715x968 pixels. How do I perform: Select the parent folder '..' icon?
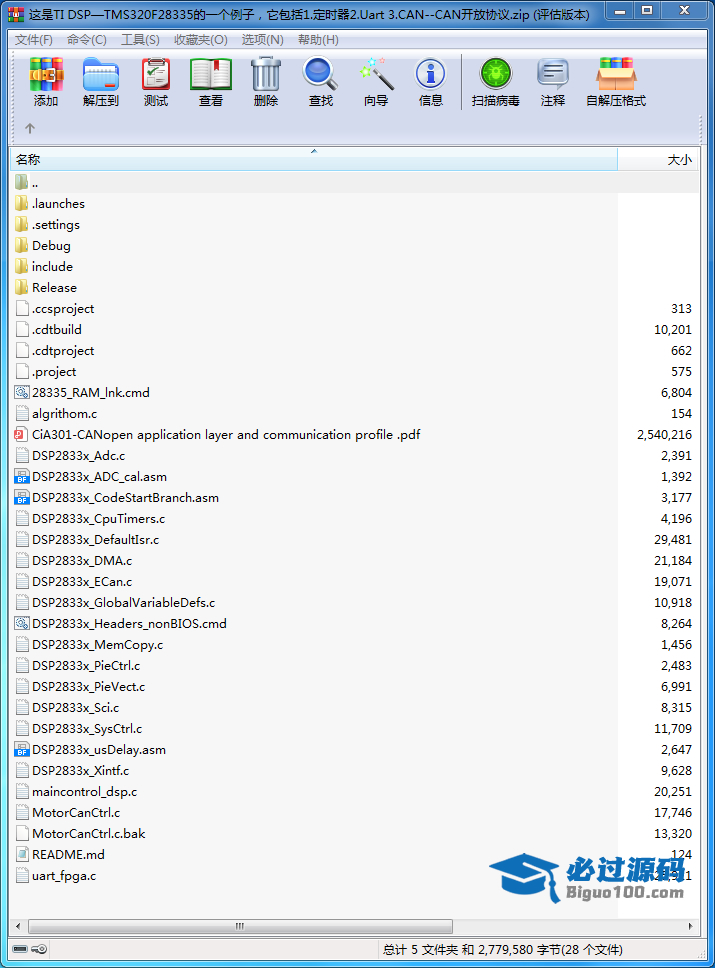[22, 182]
